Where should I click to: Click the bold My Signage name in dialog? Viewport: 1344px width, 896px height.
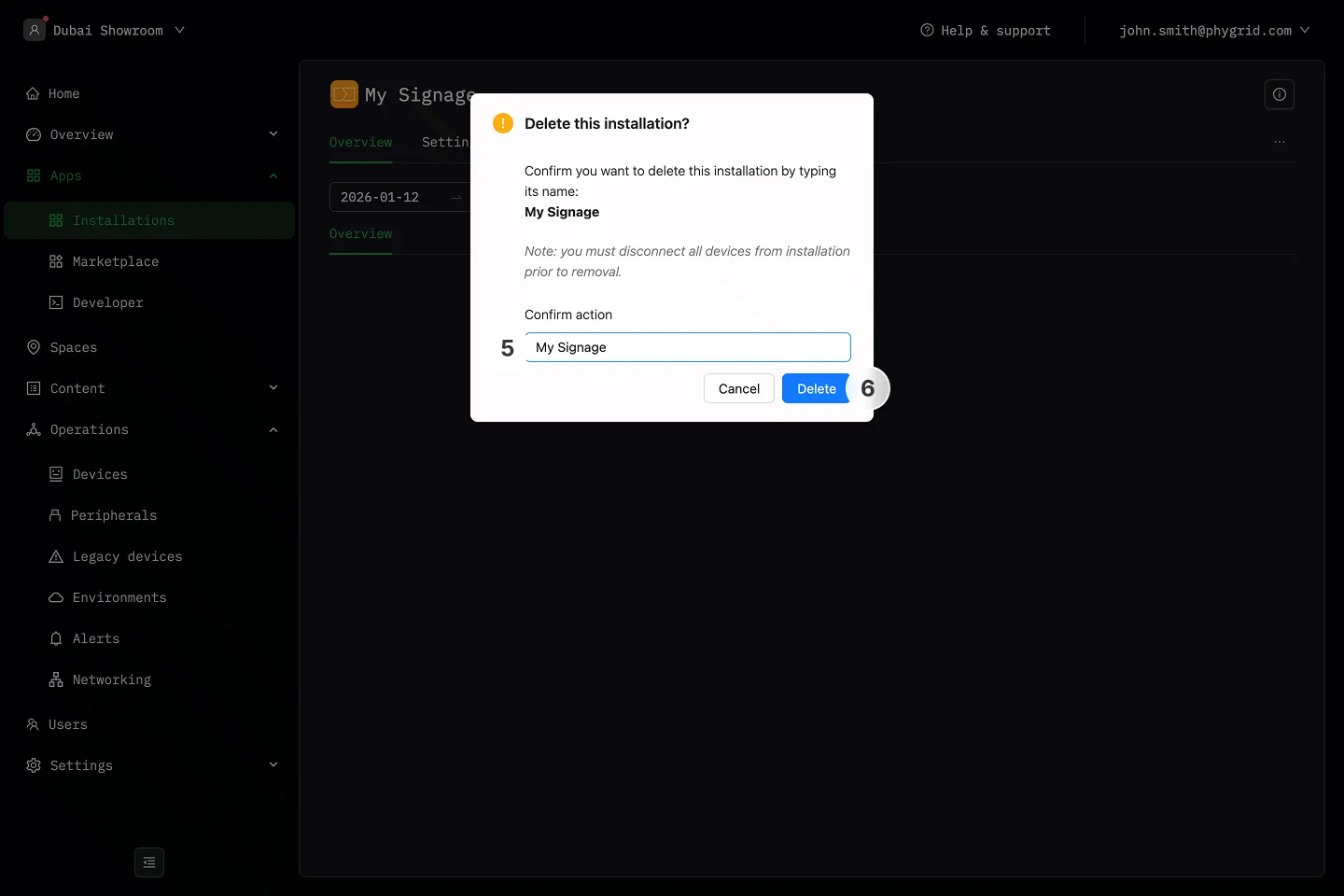click(562, 212)
